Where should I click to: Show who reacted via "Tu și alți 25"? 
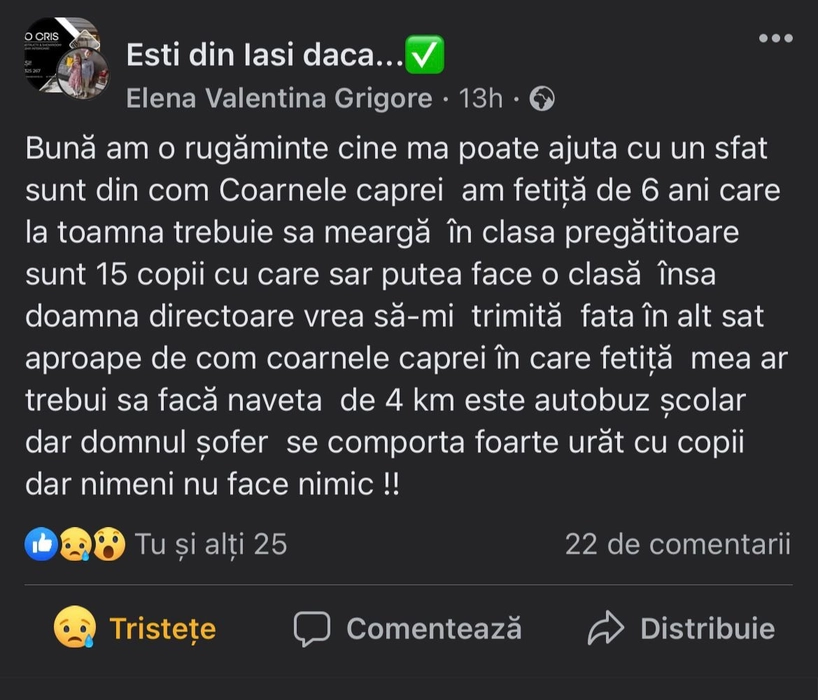(210, 544)
